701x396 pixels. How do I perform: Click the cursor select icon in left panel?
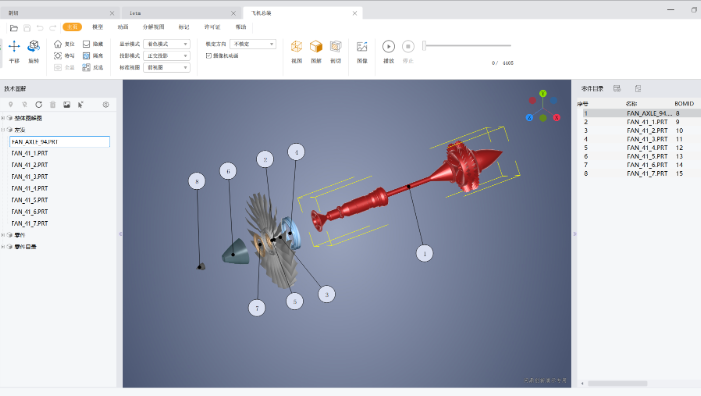pos(80,105)
